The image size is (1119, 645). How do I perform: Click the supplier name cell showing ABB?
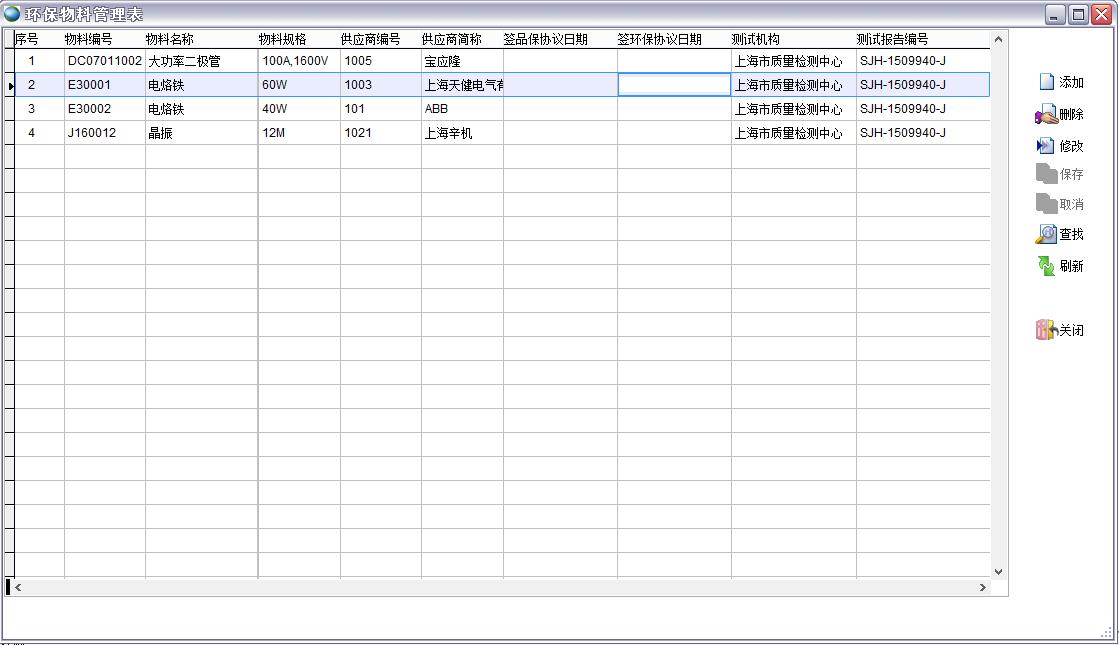460,109
